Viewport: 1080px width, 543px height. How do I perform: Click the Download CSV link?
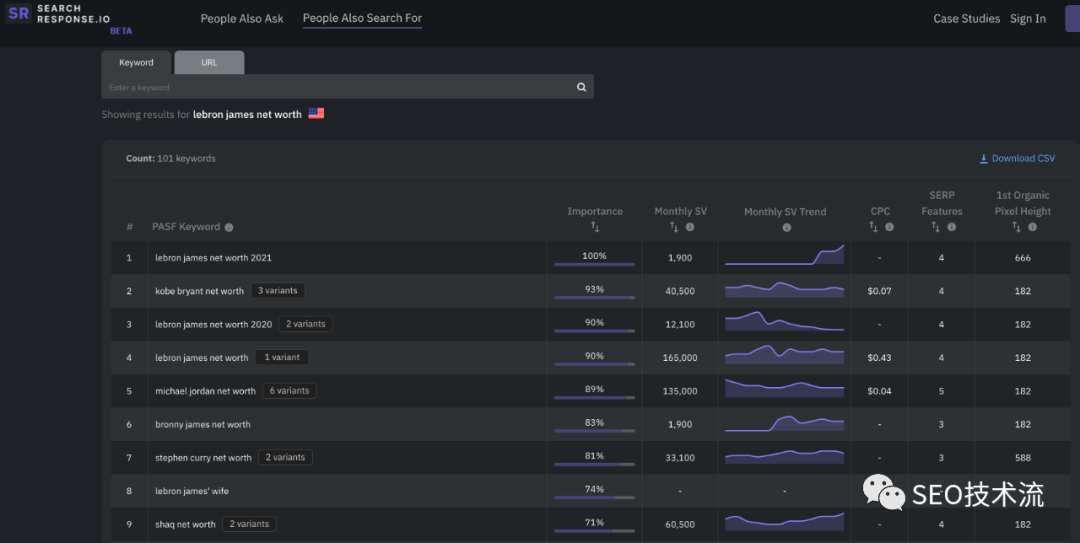(1017, 158)
